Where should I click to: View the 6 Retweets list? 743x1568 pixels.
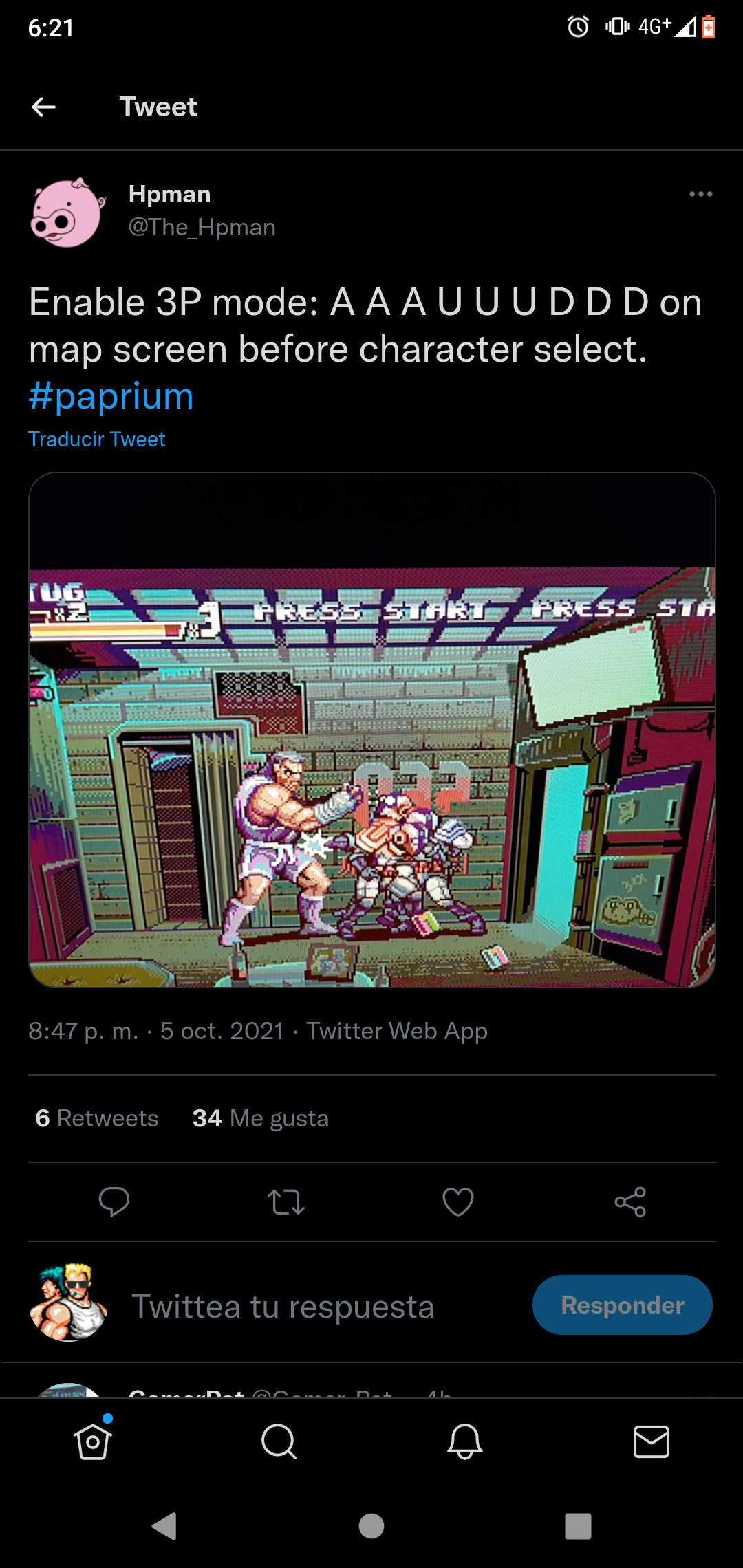(x=97, y=1118)
